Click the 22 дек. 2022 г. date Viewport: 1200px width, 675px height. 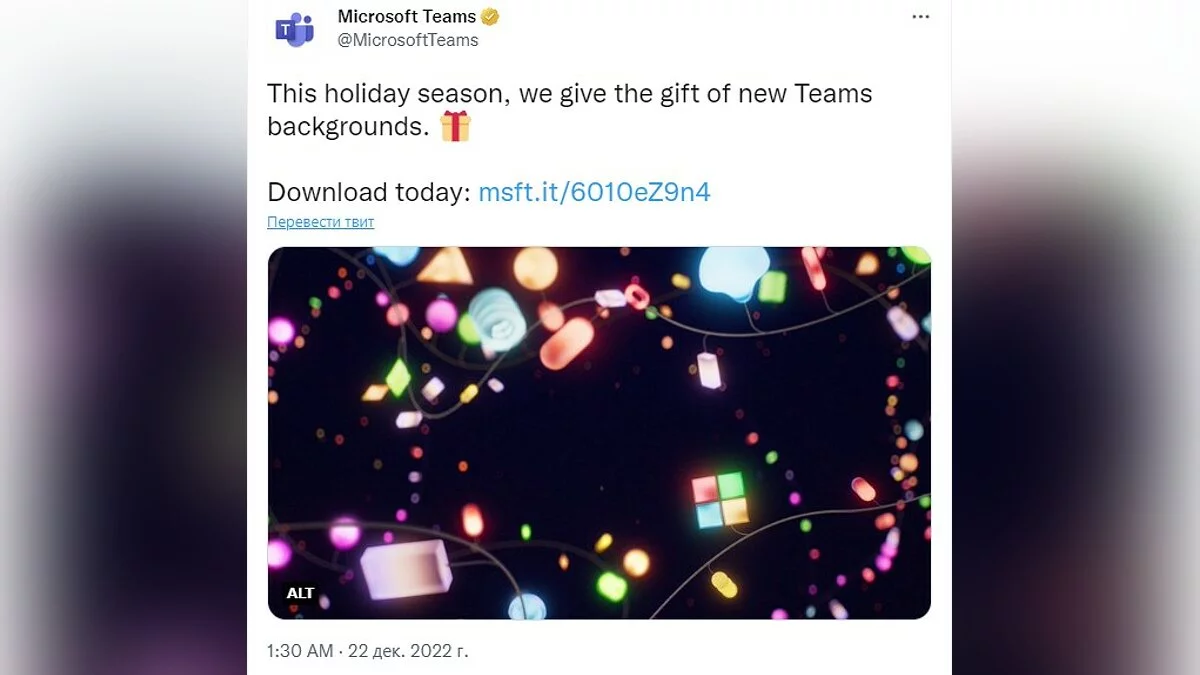(x=407, y=651)
